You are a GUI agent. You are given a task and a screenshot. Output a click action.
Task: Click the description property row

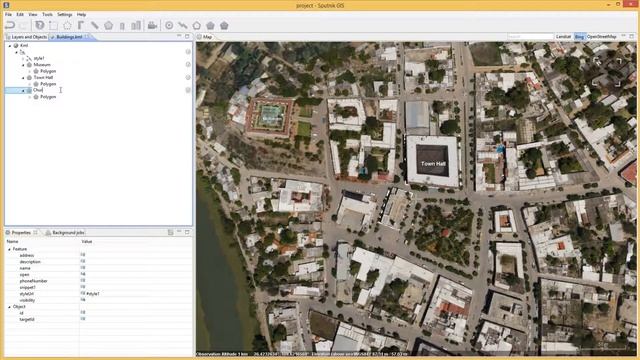click(x=98, y=262)
